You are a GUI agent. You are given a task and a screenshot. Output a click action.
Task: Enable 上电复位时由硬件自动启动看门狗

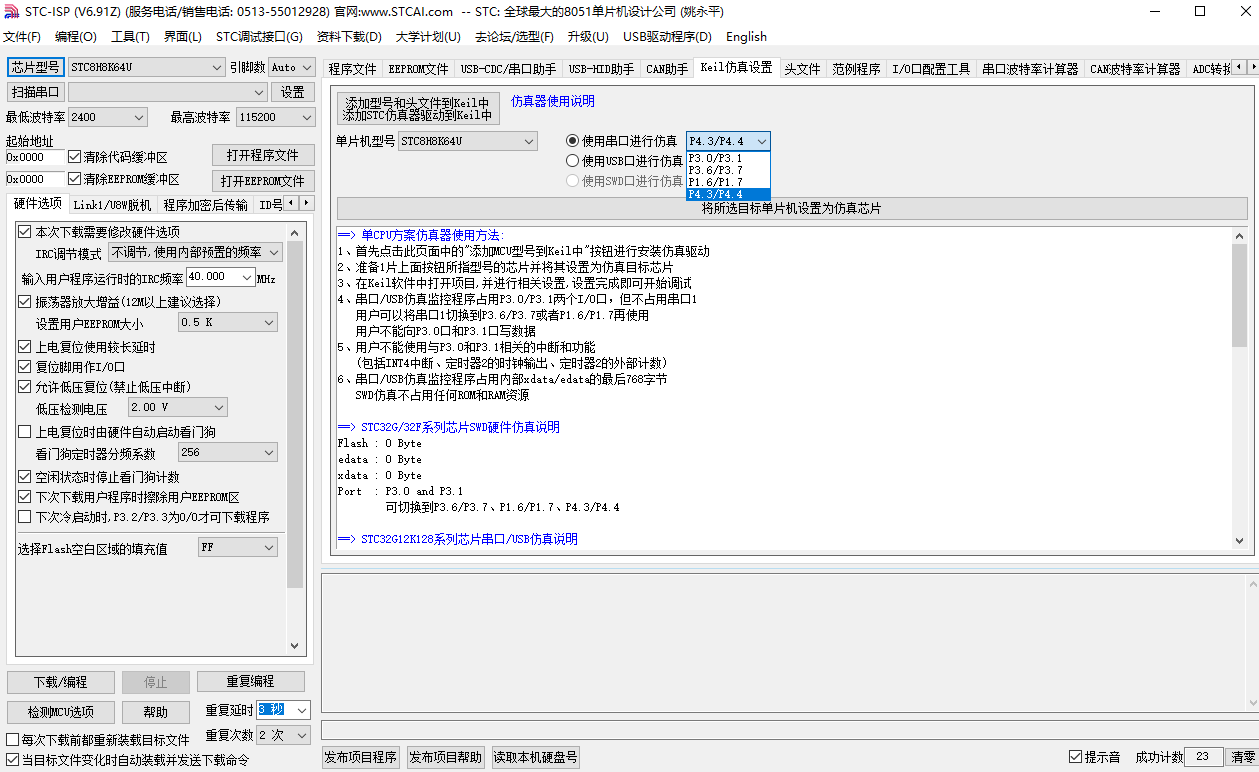click(25, 432)
